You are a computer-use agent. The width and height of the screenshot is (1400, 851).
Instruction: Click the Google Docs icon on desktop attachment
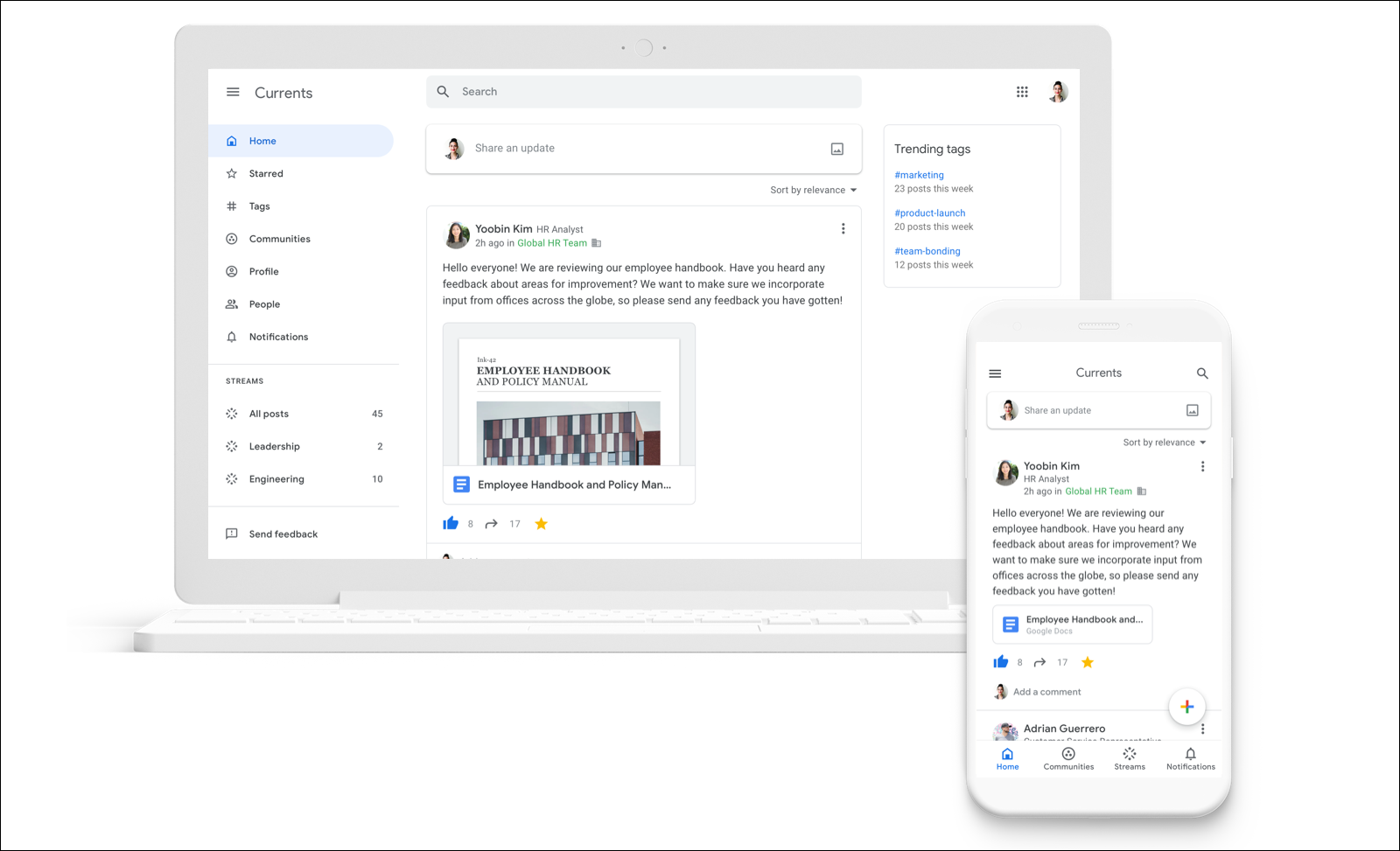pos(461,485)
